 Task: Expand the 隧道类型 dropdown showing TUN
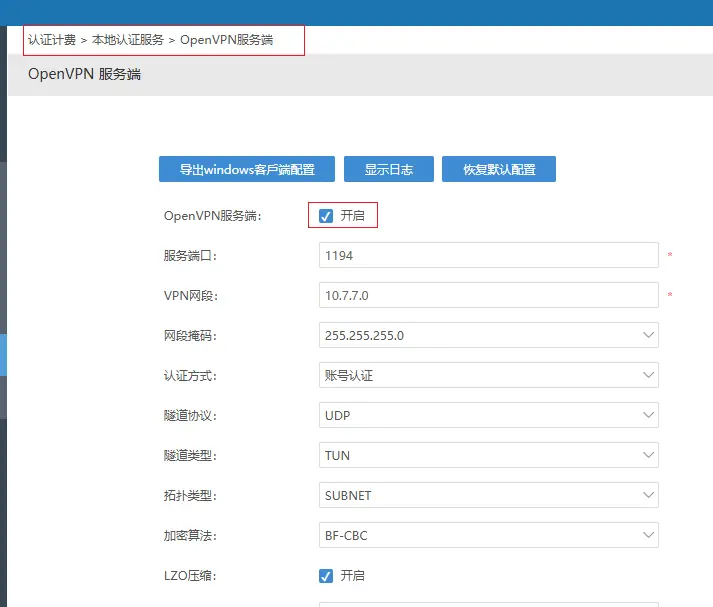[488, 455]
